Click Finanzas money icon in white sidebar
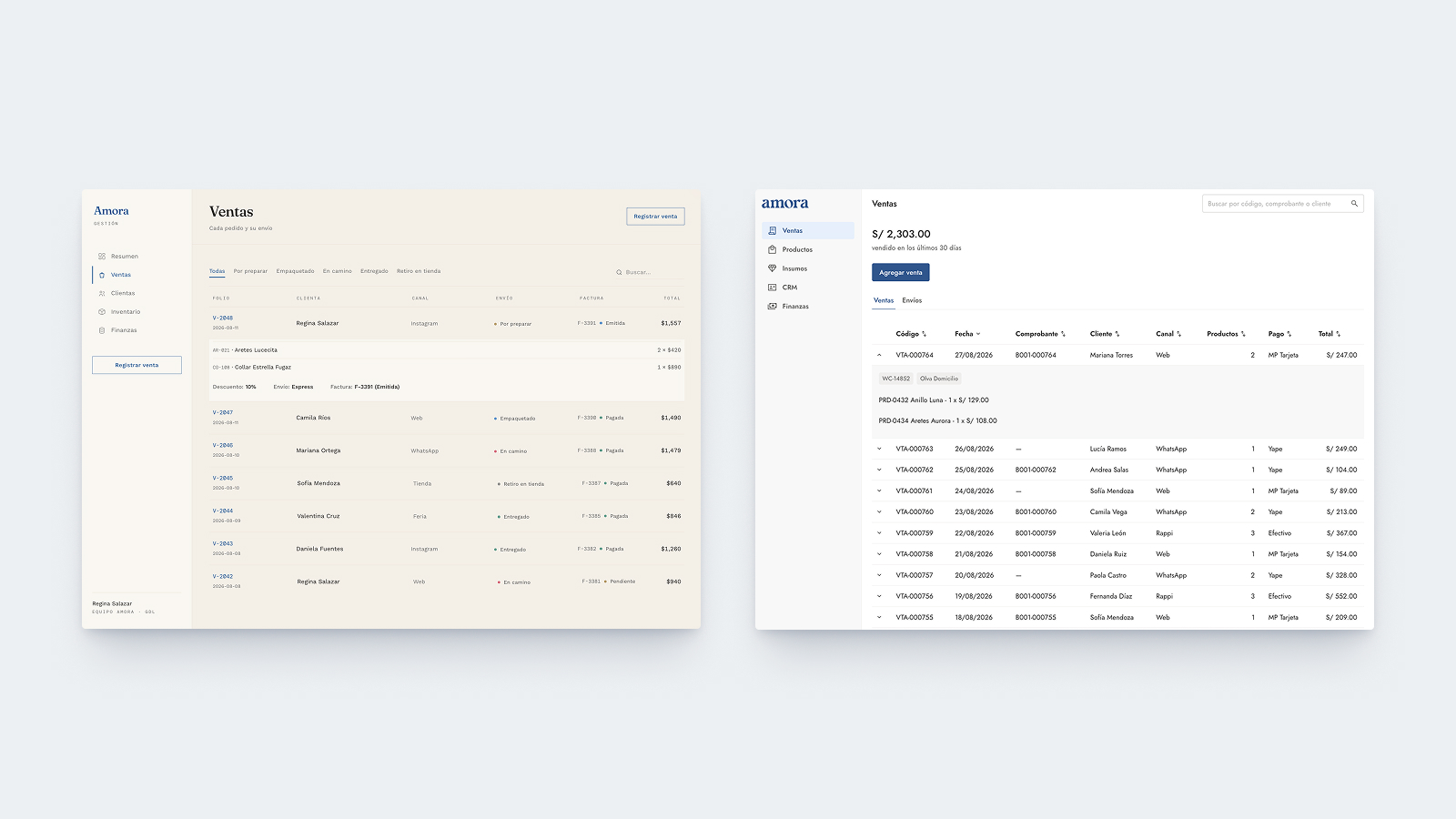This screenshot has width=1456, height=819. tap(773, 307)
